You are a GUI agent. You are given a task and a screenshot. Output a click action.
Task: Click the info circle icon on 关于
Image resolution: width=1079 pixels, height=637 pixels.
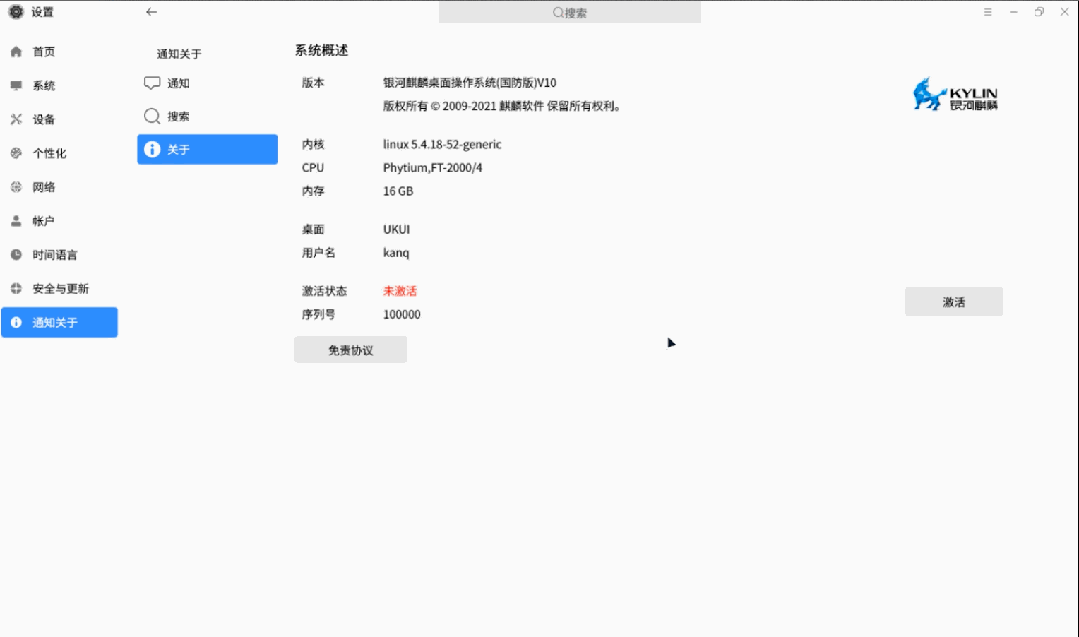[152, 149]
